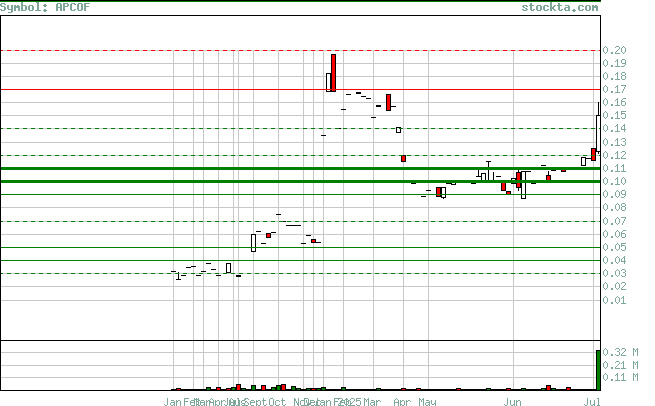Select the 0.08 price axis label

coord(614,207)
